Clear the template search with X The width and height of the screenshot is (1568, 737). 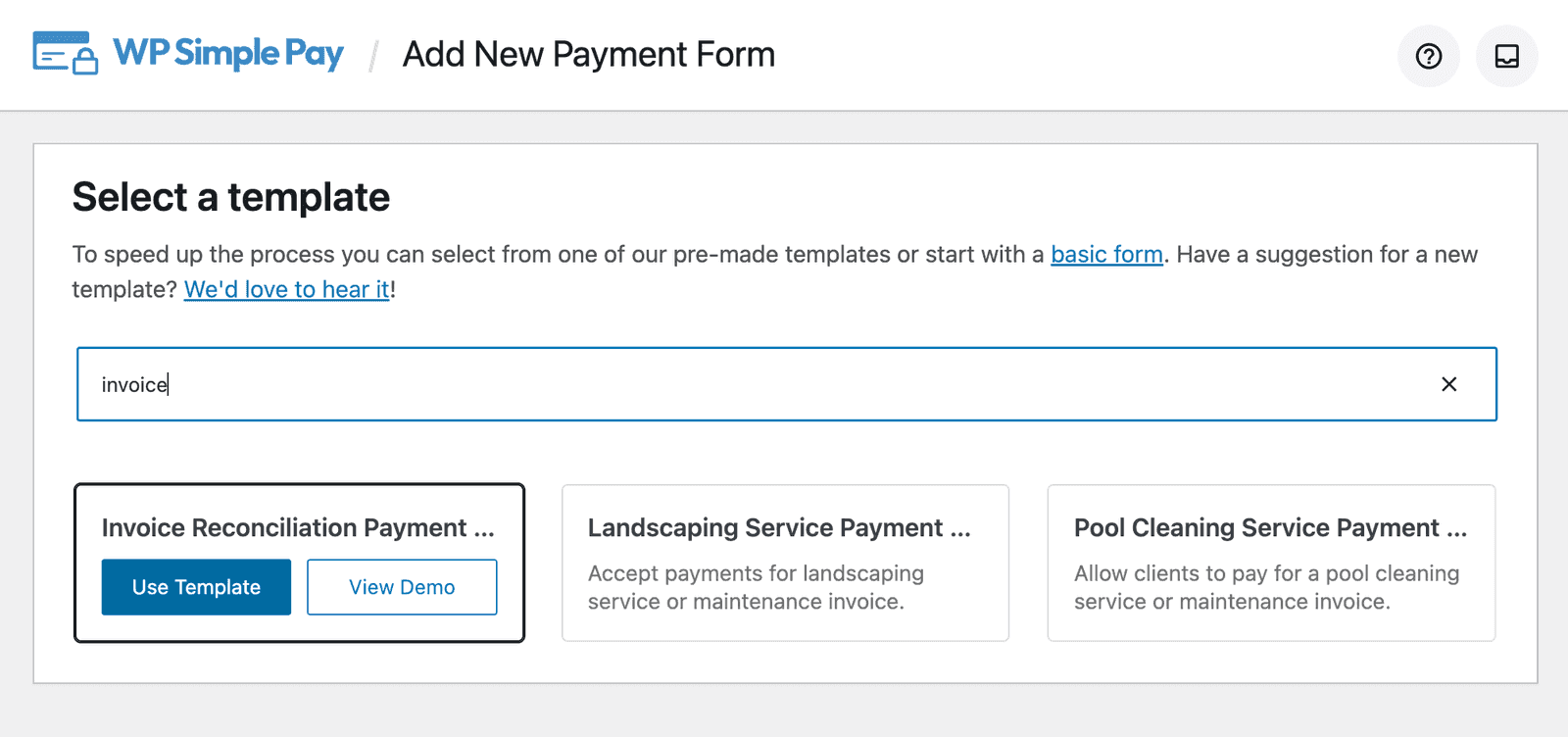coord(1448,384)
